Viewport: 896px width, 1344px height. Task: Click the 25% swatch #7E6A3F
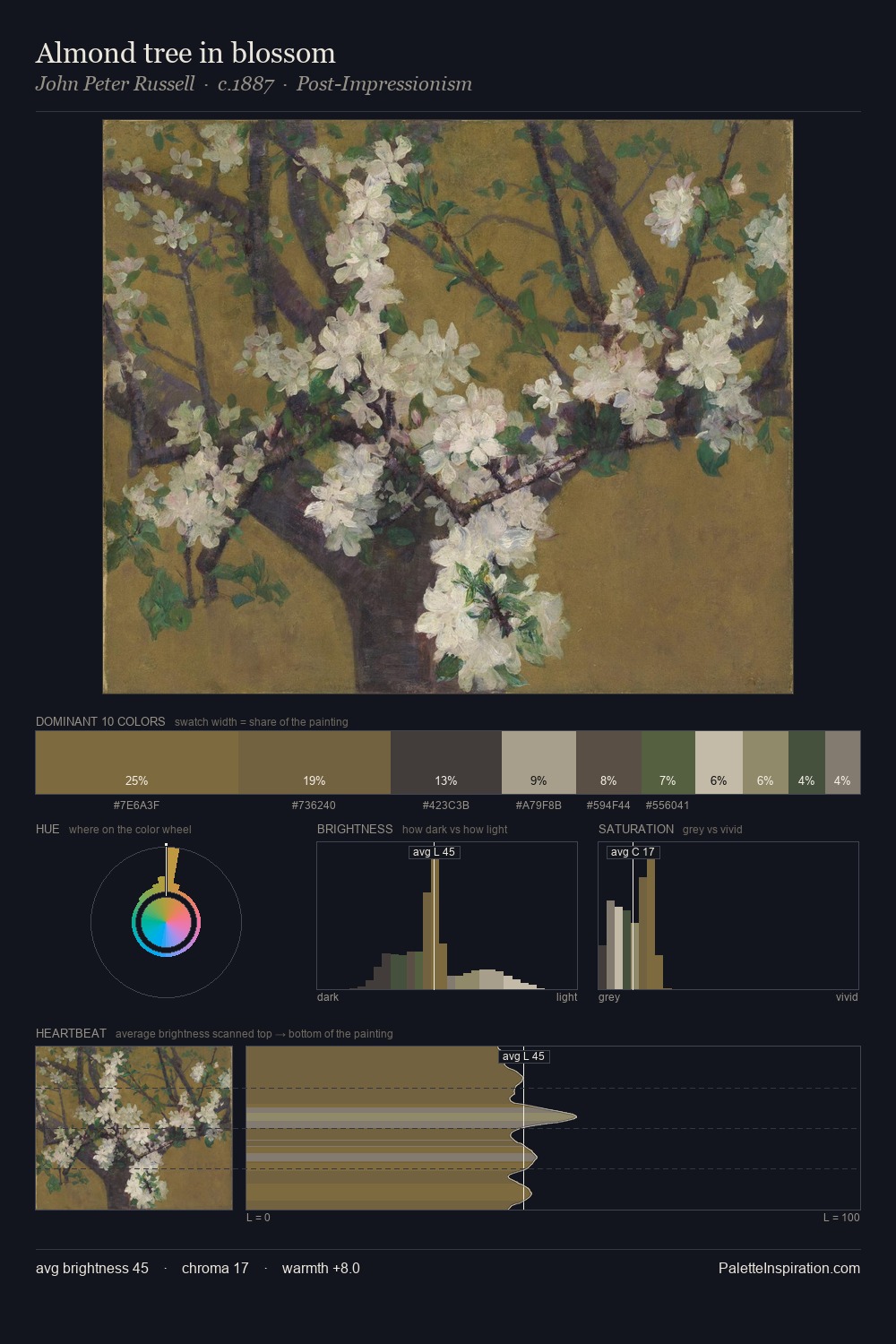click(x=137, y=762)
